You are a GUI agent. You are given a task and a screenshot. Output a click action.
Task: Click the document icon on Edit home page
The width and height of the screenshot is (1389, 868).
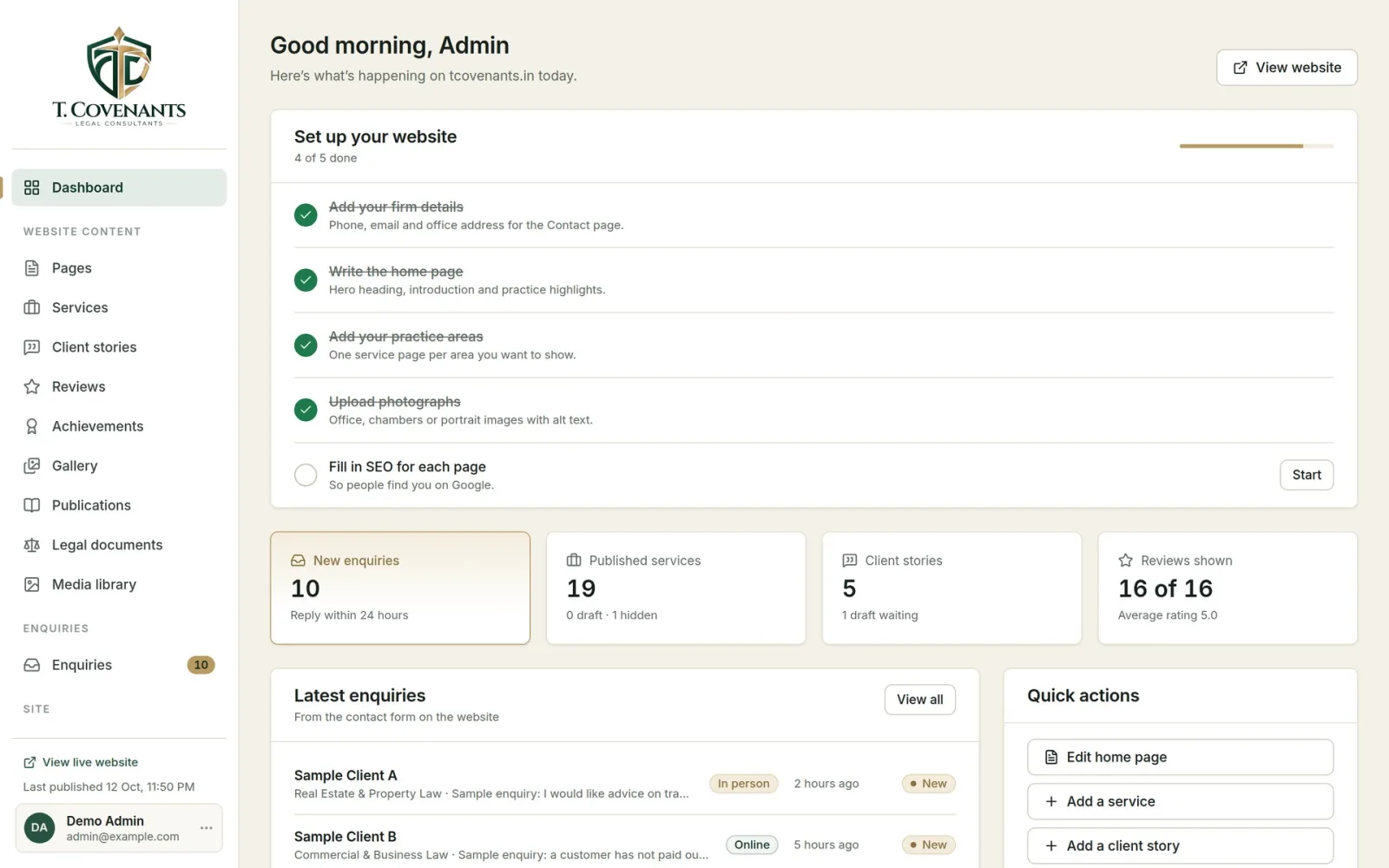1051,757
